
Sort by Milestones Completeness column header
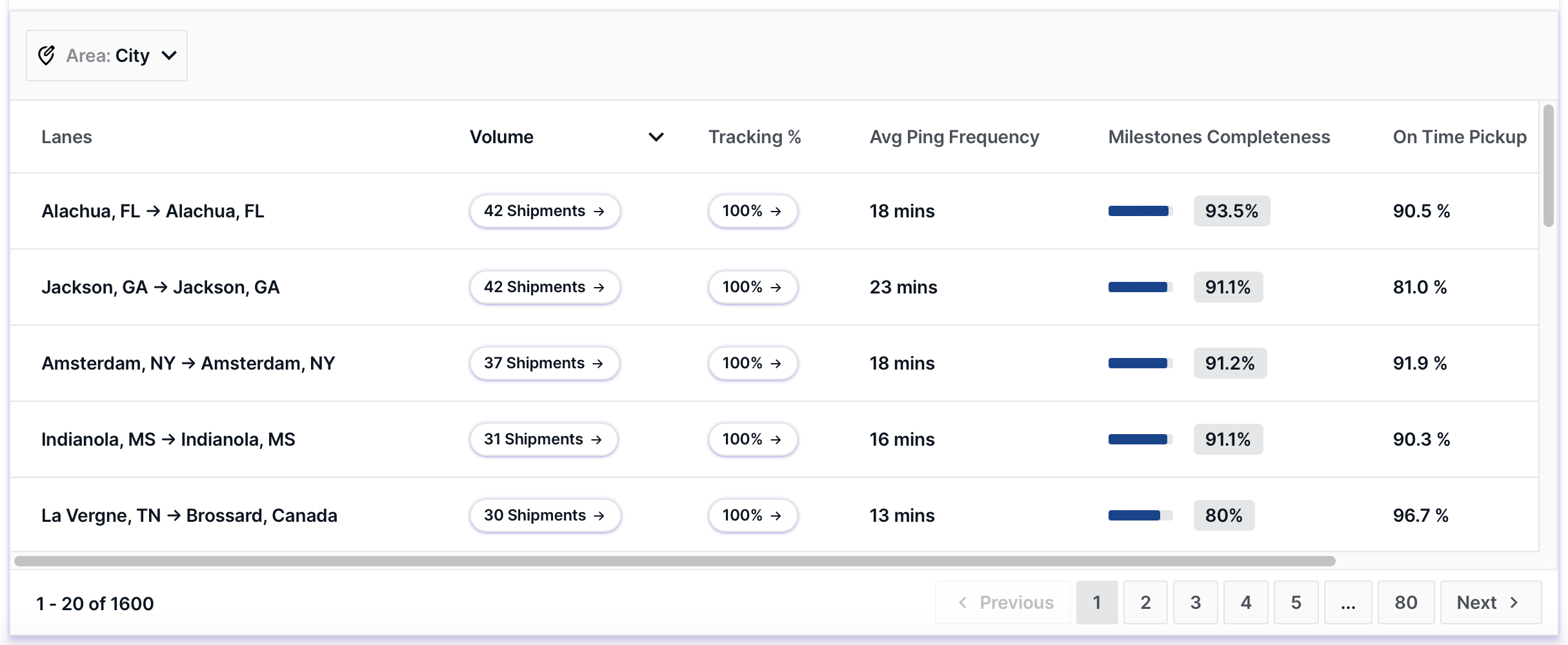pos(1219,137)
